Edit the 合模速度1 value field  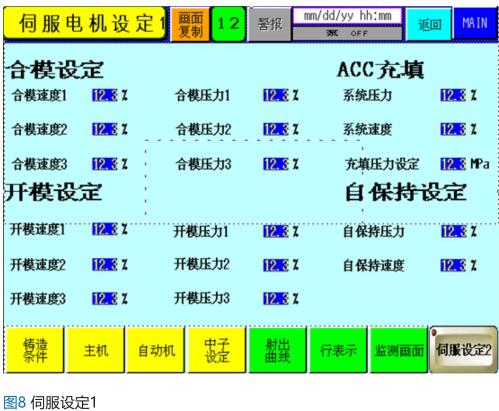pos(105,96)
